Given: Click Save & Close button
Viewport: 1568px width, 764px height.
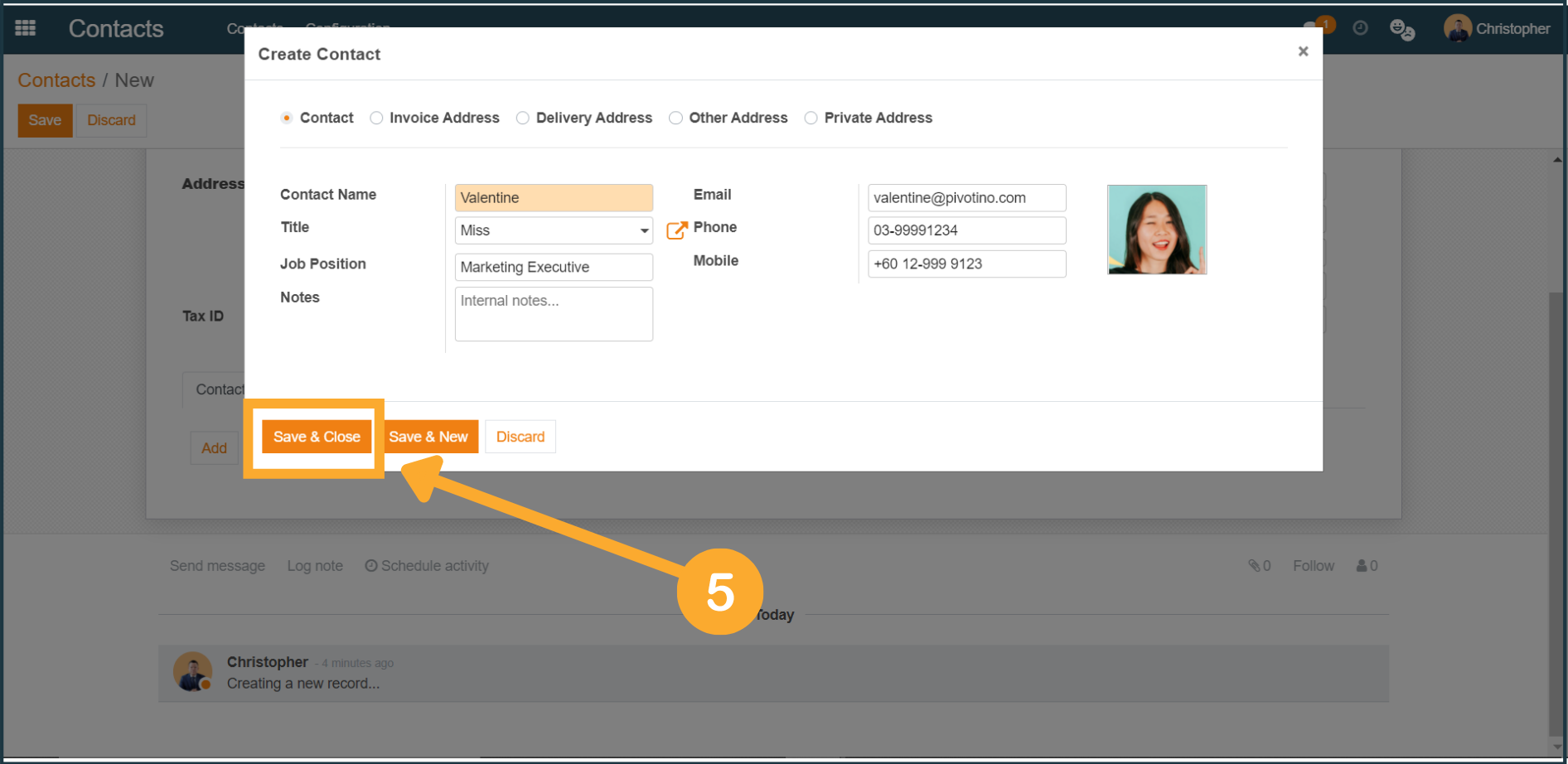Looking at the screenshot, I should [317, 437].
